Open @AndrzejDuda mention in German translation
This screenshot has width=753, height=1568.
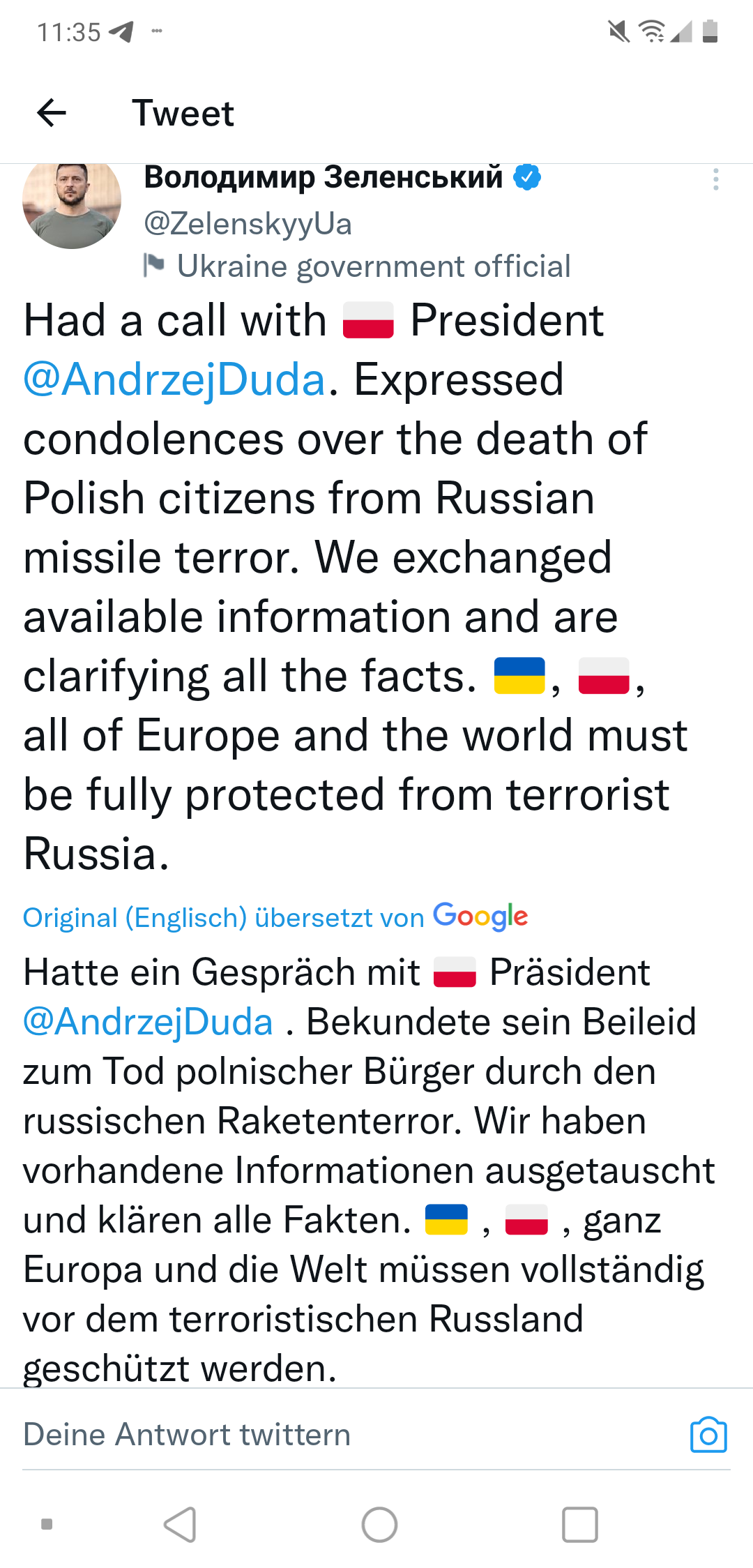(x=148, y=1023)
